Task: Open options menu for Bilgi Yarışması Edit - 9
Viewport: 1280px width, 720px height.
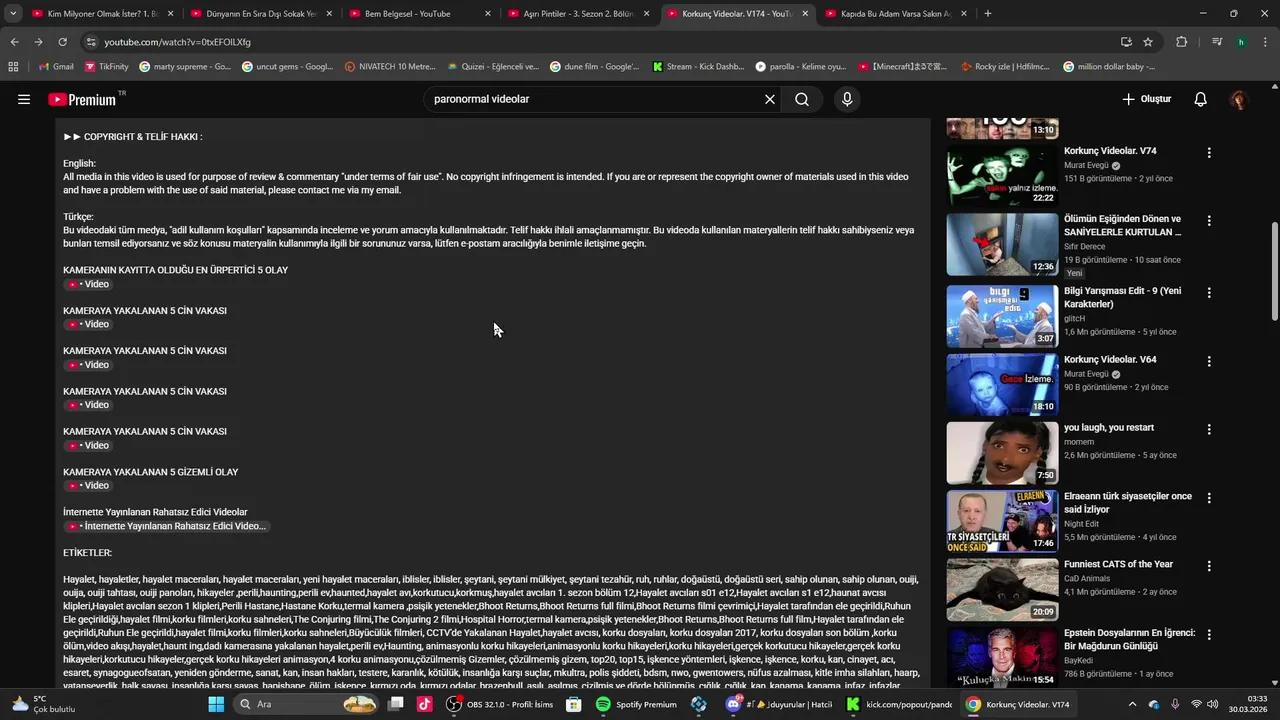Action: [x=1209, y=293]
